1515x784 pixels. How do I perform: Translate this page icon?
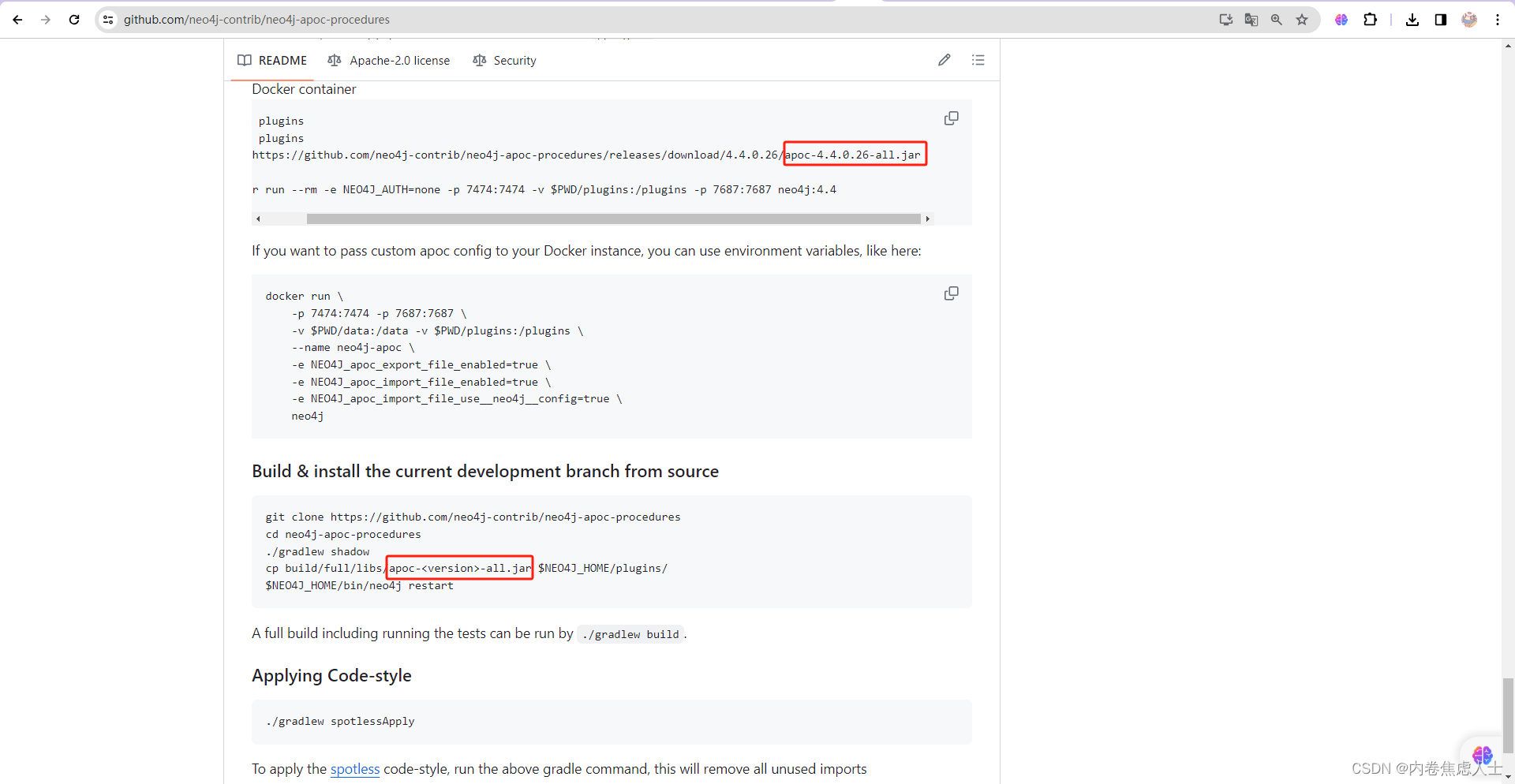click(x=1251, y=20)
